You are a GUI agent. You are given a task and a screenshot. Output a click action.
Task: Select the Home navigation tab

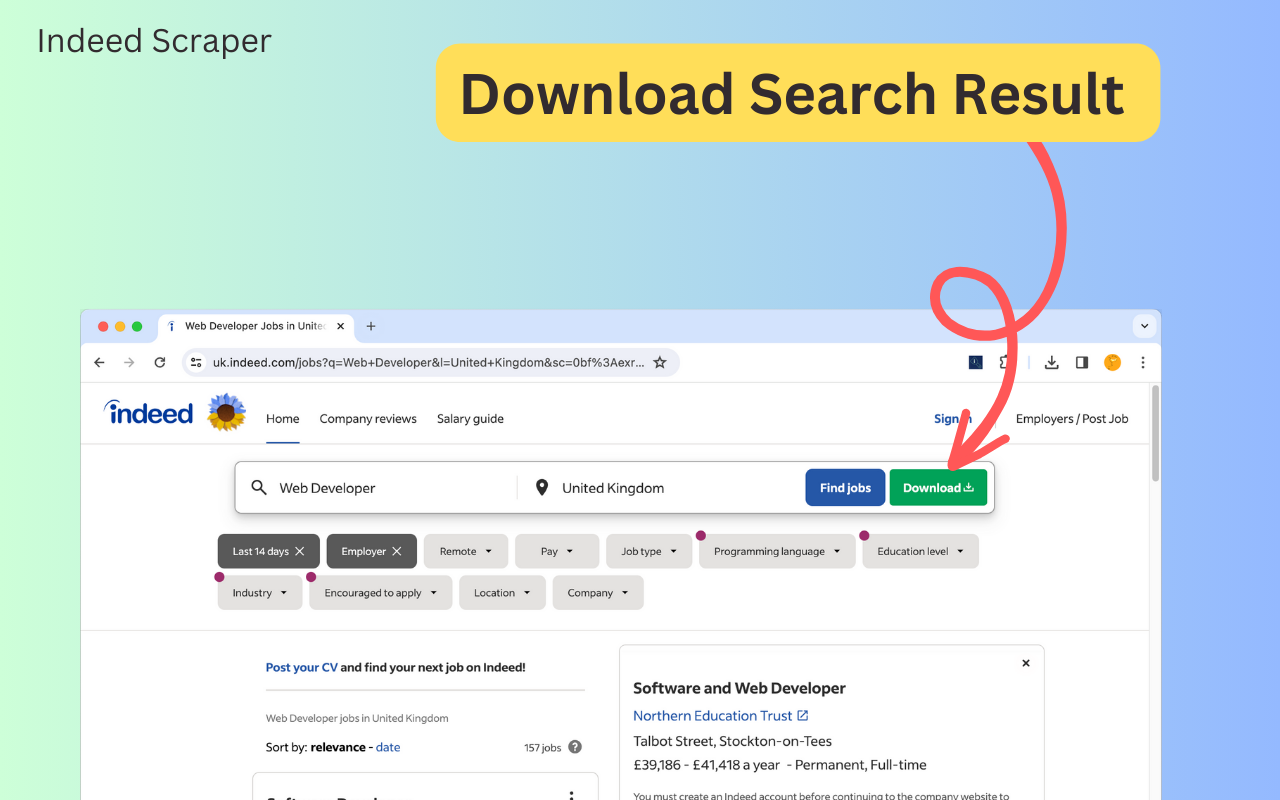coord(283,419)
